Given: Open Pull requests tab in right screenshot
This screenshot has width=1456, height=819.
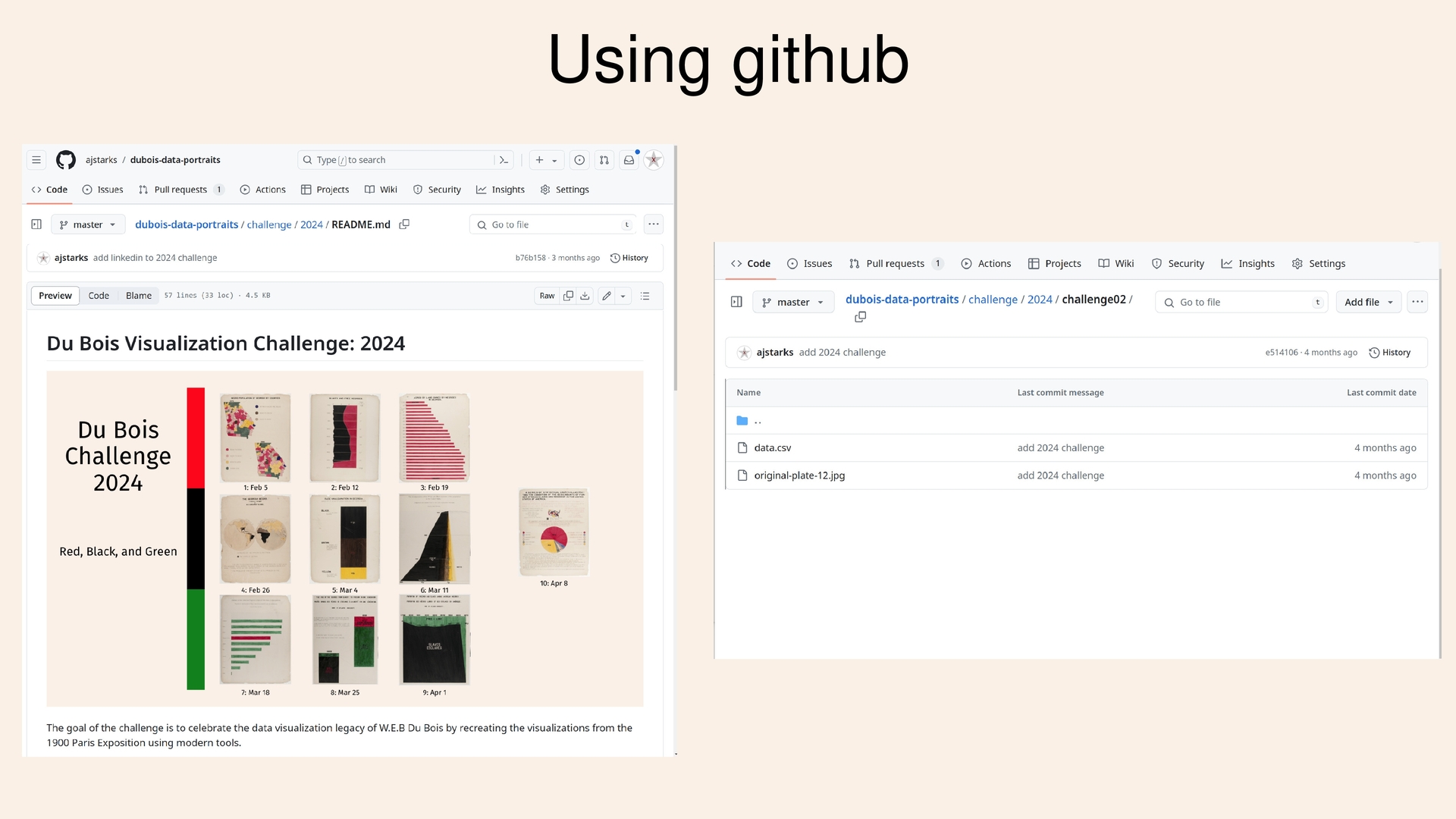Looking at the screenshot, I should point(896,263).
